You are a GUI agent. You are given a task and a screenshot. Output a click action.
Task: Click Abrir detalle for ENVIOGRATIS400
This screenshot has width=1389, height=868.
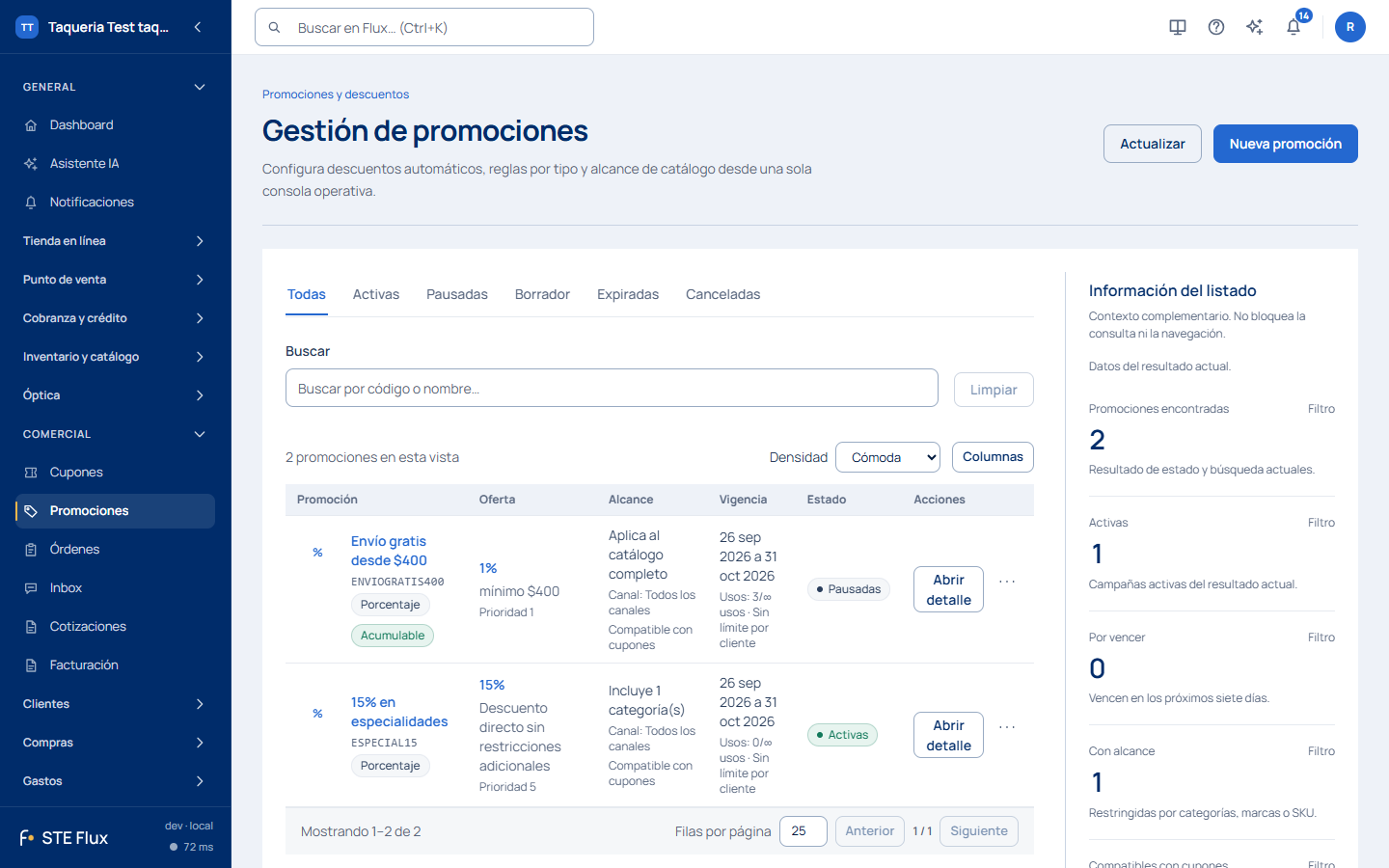(x=948, y=589)
